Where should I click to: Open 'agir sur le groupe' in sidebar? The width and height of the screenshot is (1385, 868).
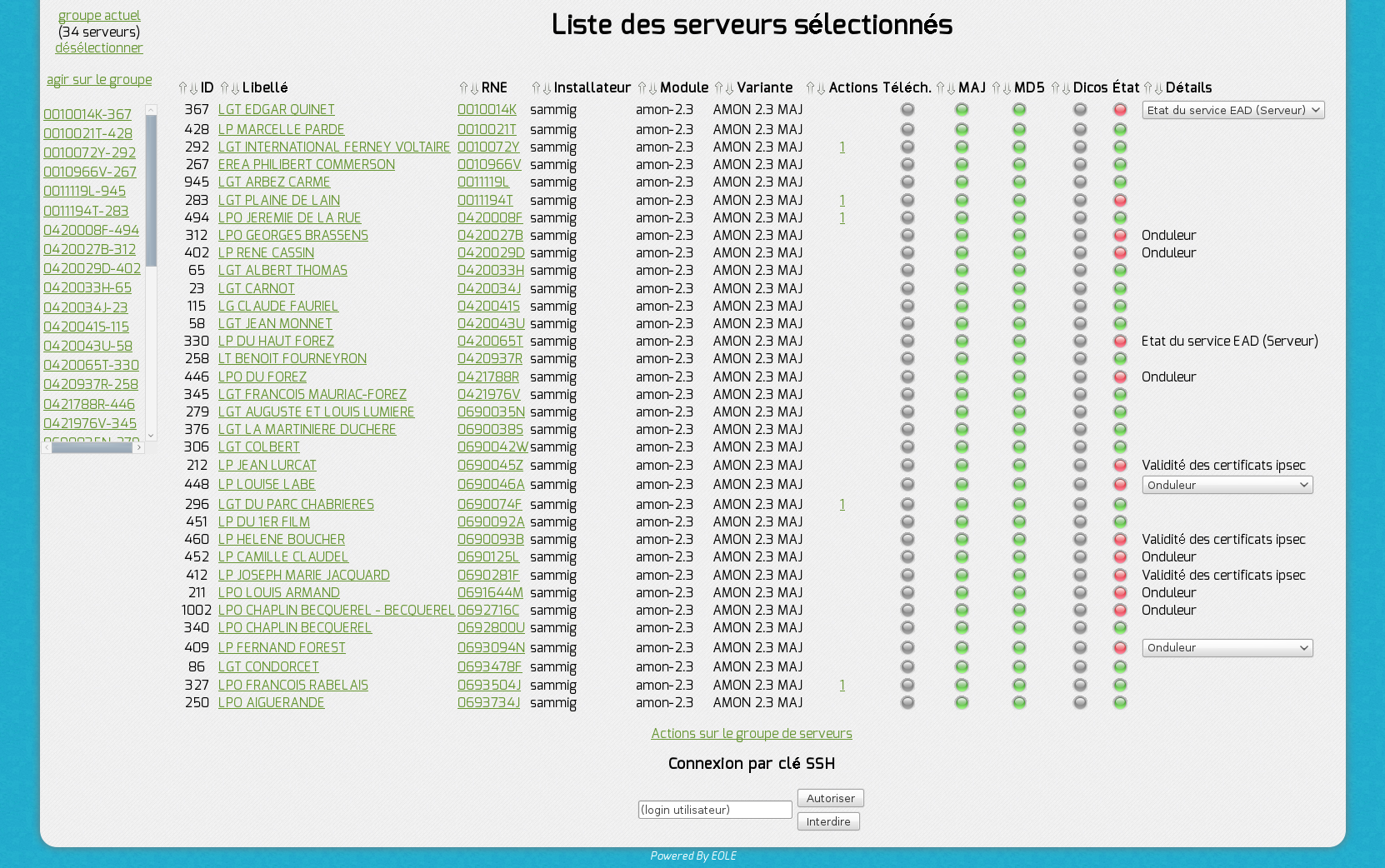coord(99,80)
